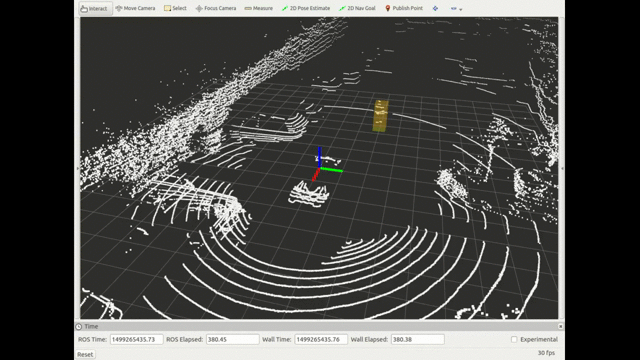Choose the Select tool
This screenshot has height=360, width=640.
click(175, 8)
